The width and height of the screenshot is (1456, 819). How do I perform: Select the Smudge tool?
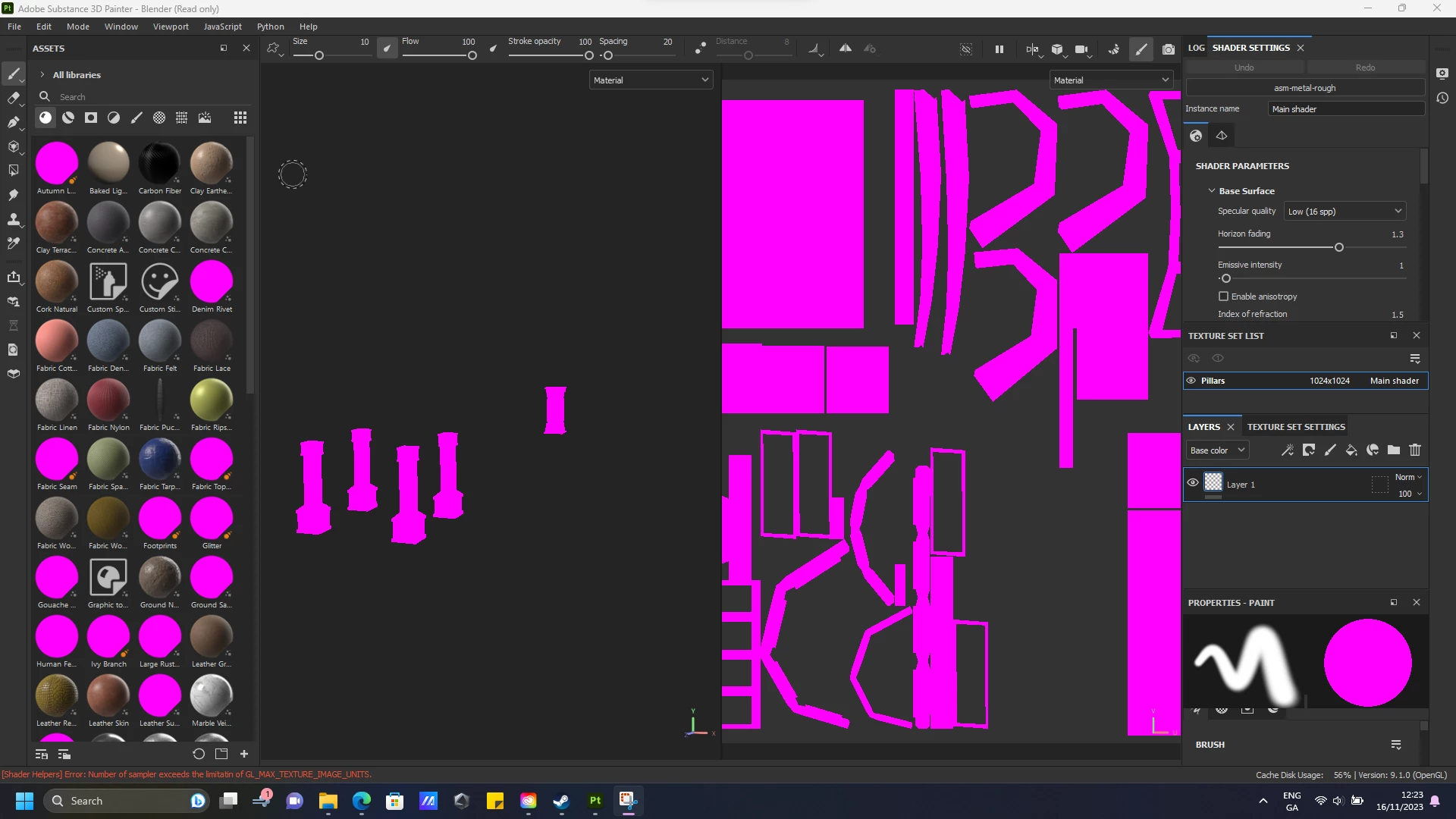[13, 195]
